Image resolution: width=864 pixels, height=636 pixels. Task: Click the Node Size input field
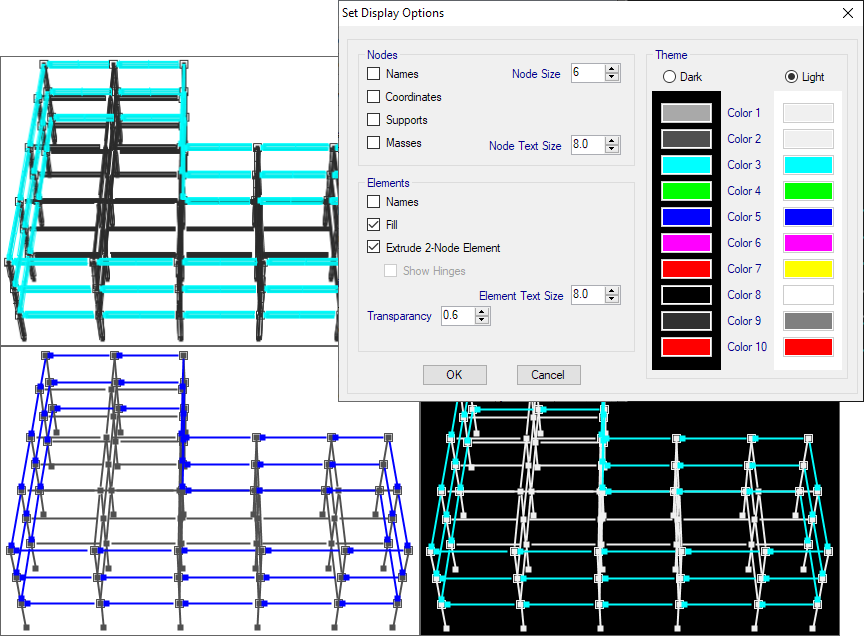[x=587, y=72]
